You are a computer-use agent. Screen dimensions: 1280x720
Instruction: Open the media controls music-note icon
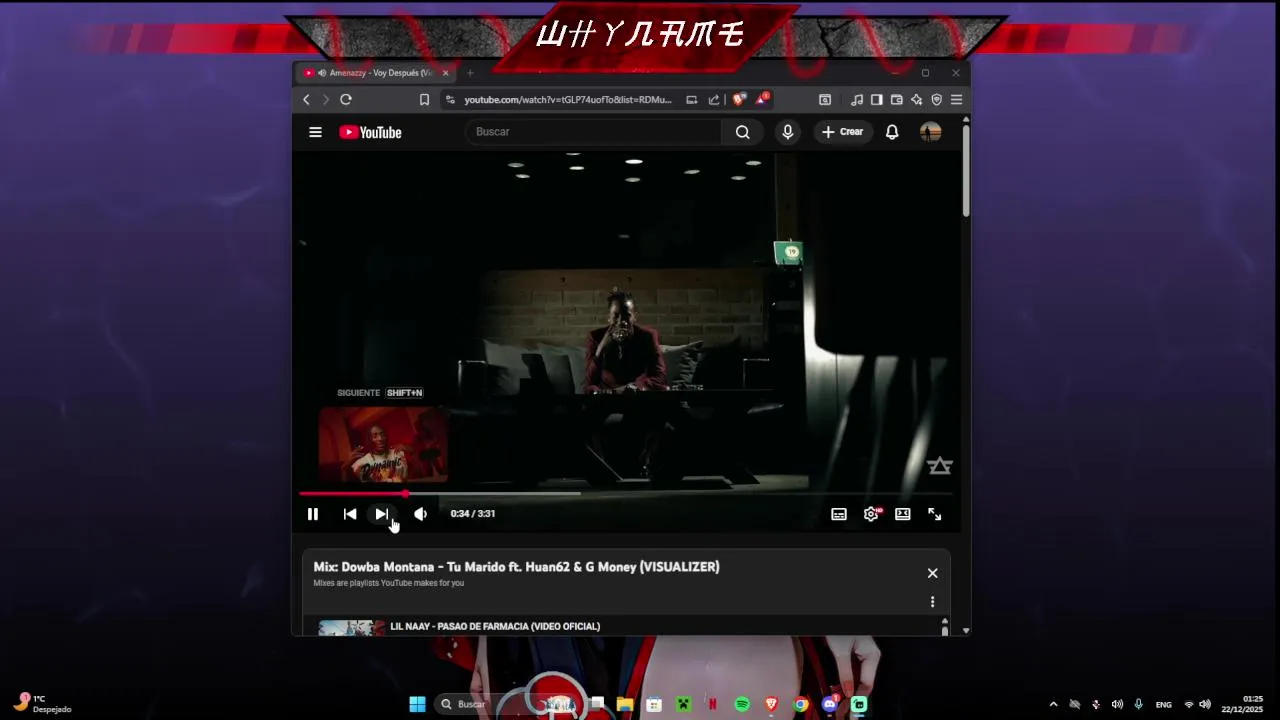pyautogui.click(x=857, y=100)
